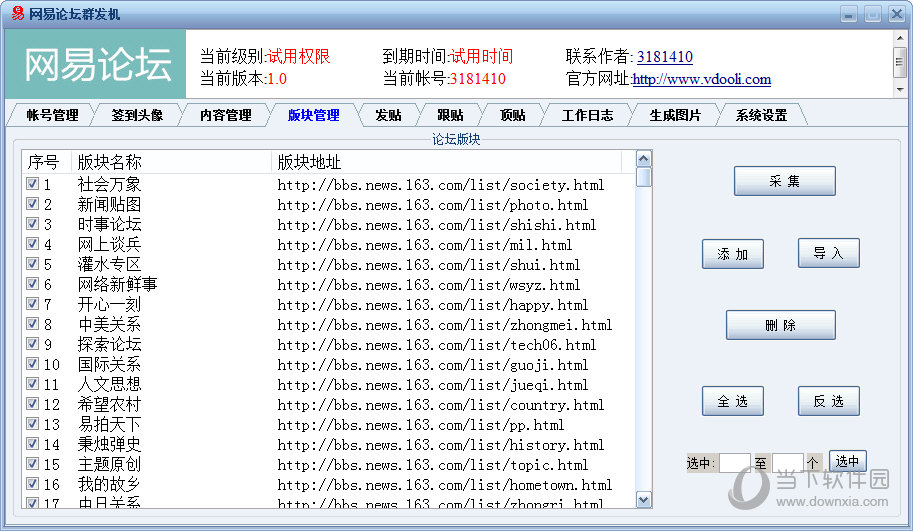Toggle checkbox for row 5 灌水专区
Screen dimensions: 913x531
coord(33,264)
